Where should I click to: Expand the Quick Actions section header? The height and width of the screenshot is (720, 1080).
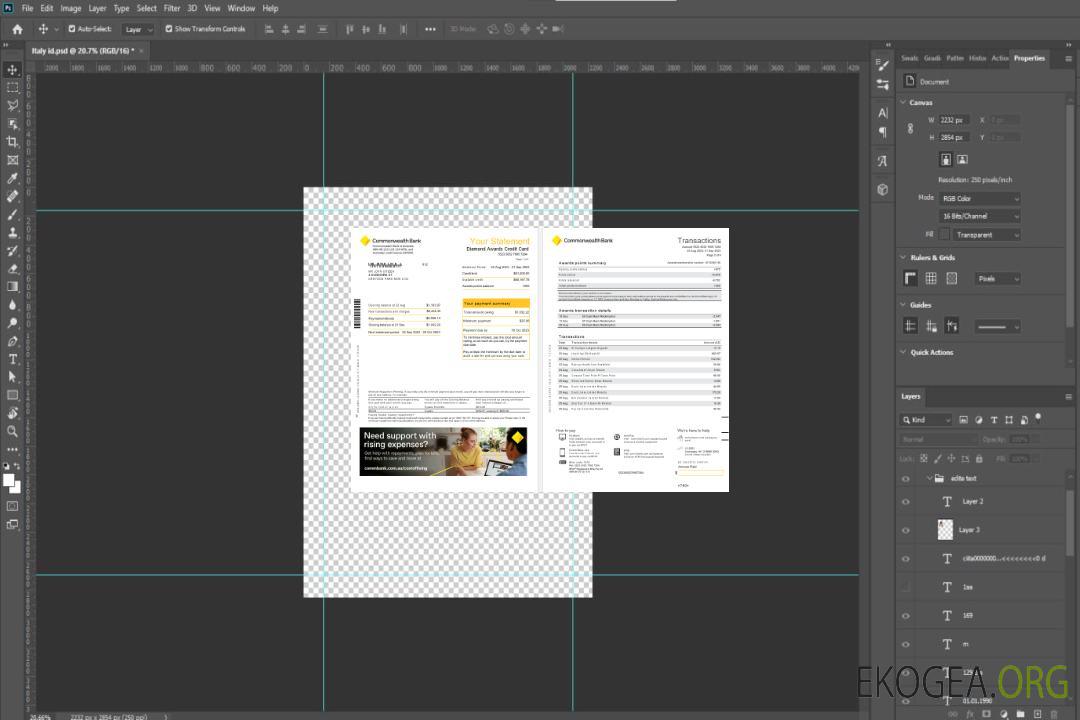932,352
